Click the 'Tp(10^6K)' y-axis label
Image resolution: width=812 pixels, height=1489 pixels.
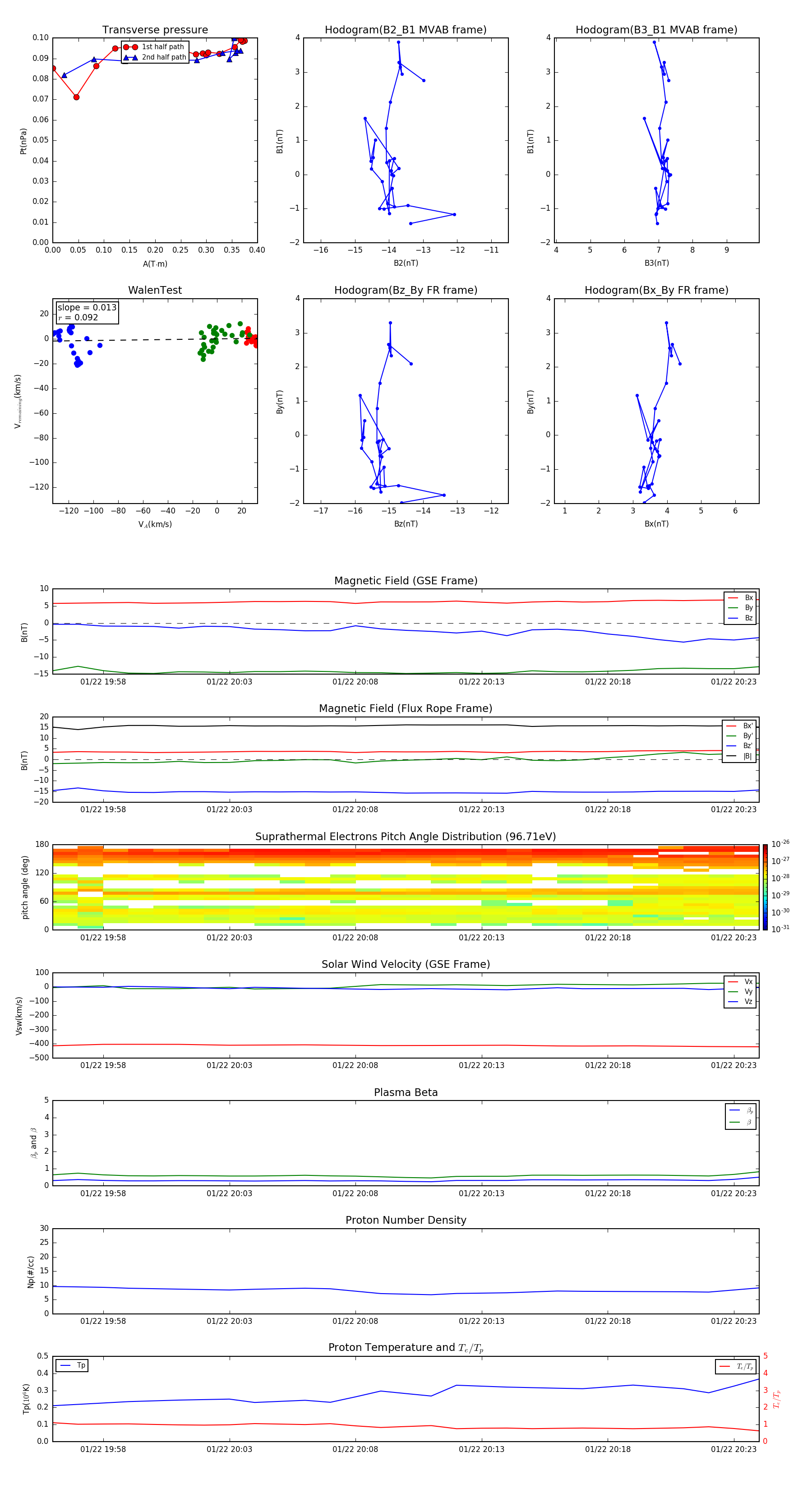click(x=26, y=1399)
